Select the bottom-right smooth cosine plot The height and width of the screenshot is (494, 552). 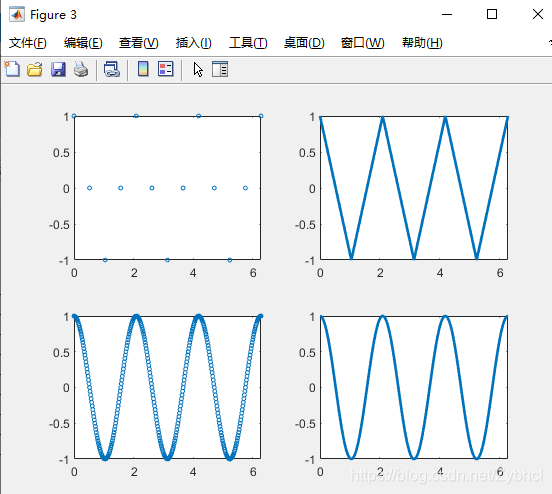coord(414,387)
